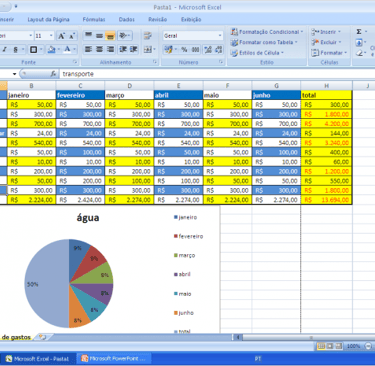Screen dimensions: 375x366
Task: Apply the thousands separator style
Action: pyautogui.click(x=196, y=50)
